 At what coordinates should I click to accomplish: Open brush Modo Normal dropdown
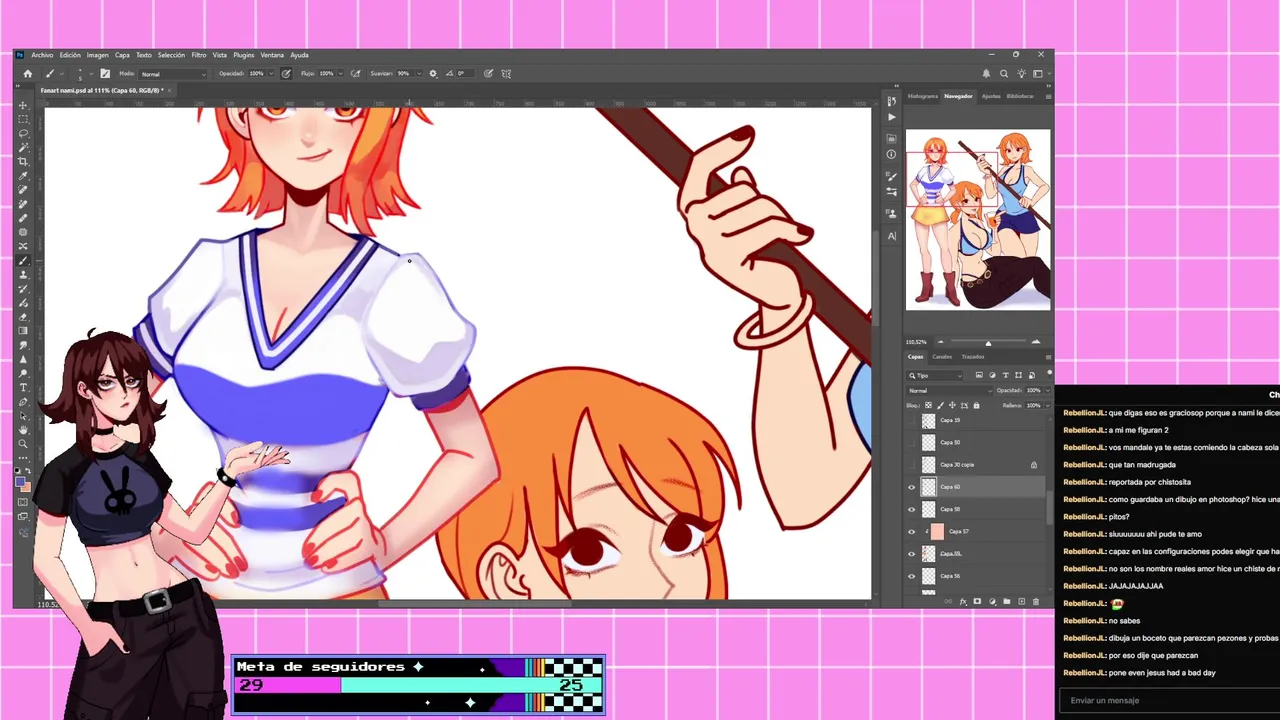tap(173, 73)
